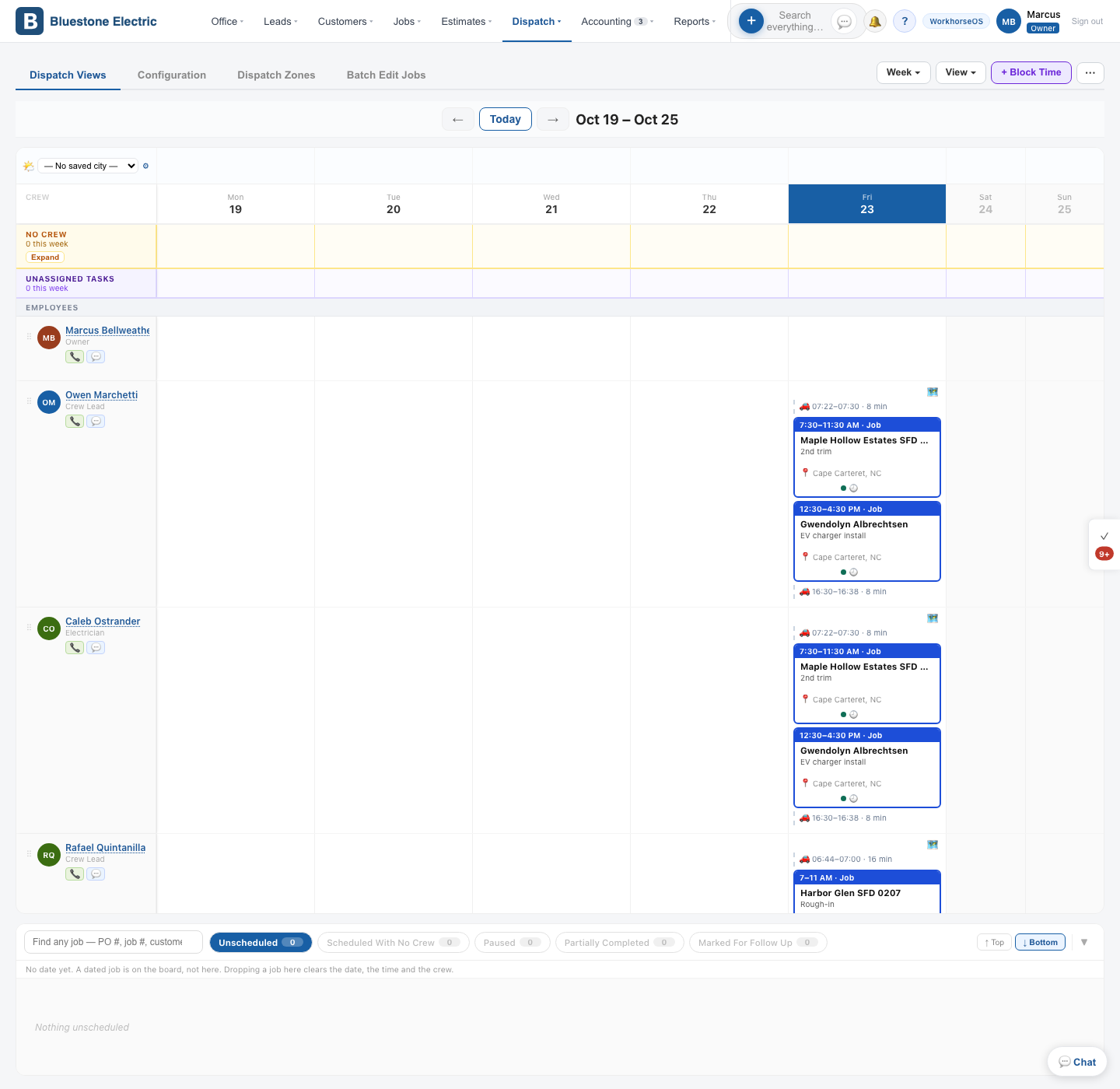Open the saved city weather dropdown
Image resolution: width=1120 pixels, height=1089 pixels.
(x=88, y=166)
